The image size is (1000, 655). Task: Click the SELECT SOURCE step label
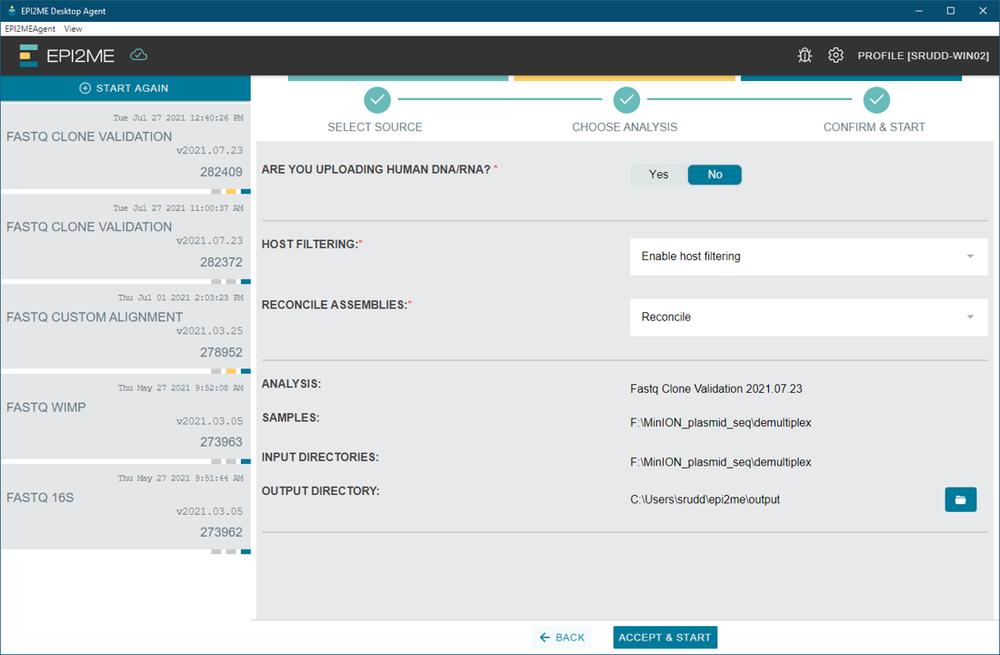point(375,127)
